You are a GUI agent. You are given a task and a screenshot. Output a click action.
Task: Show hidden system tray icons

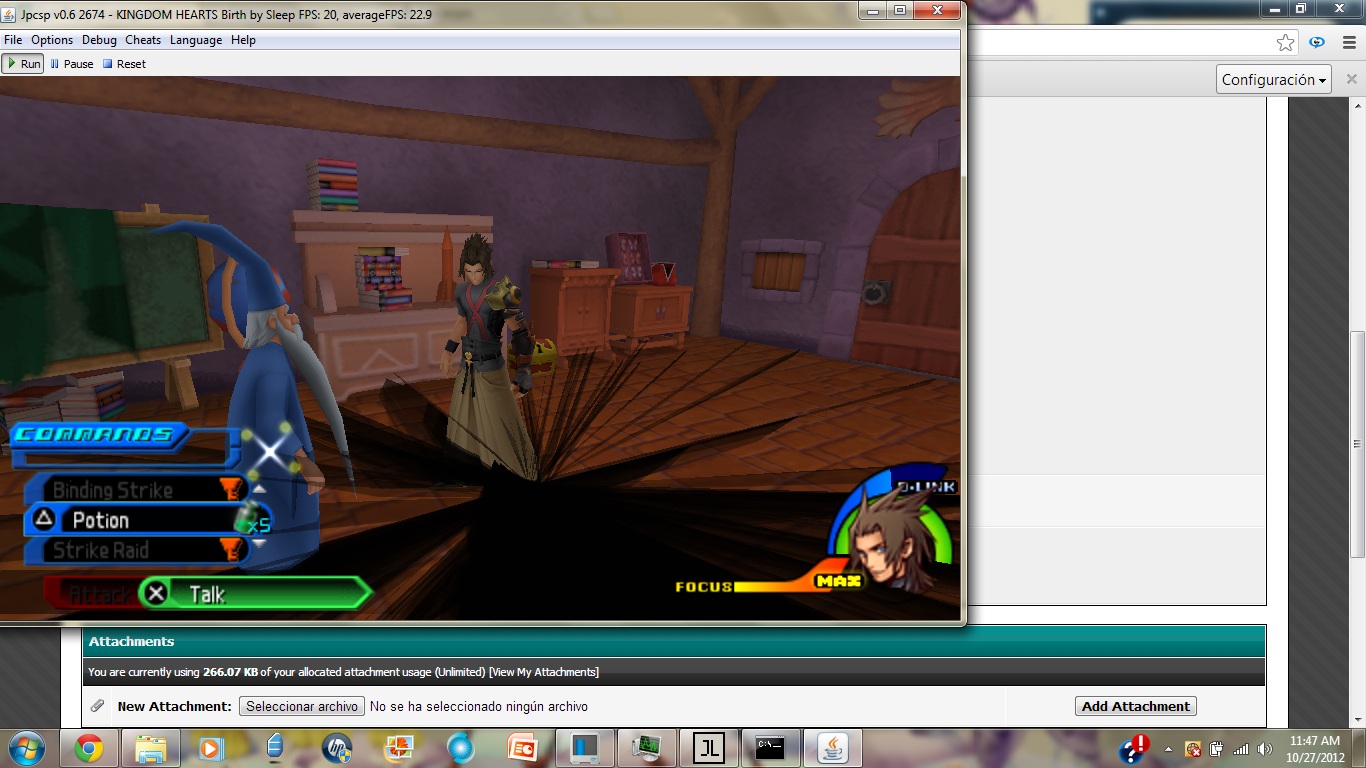point(1168,748)
